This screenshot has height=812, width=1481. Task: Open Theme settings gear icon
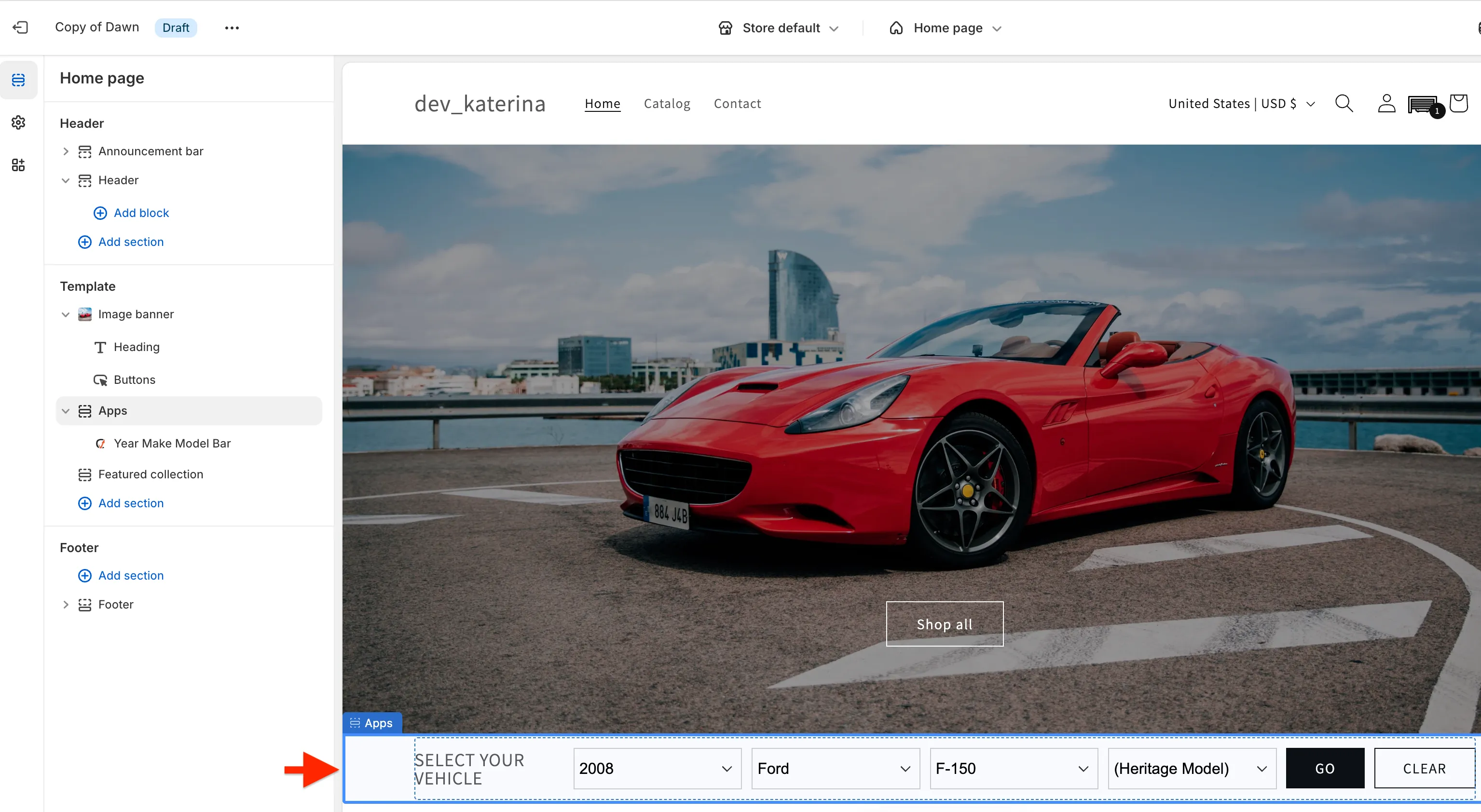[x=18, y=122]
